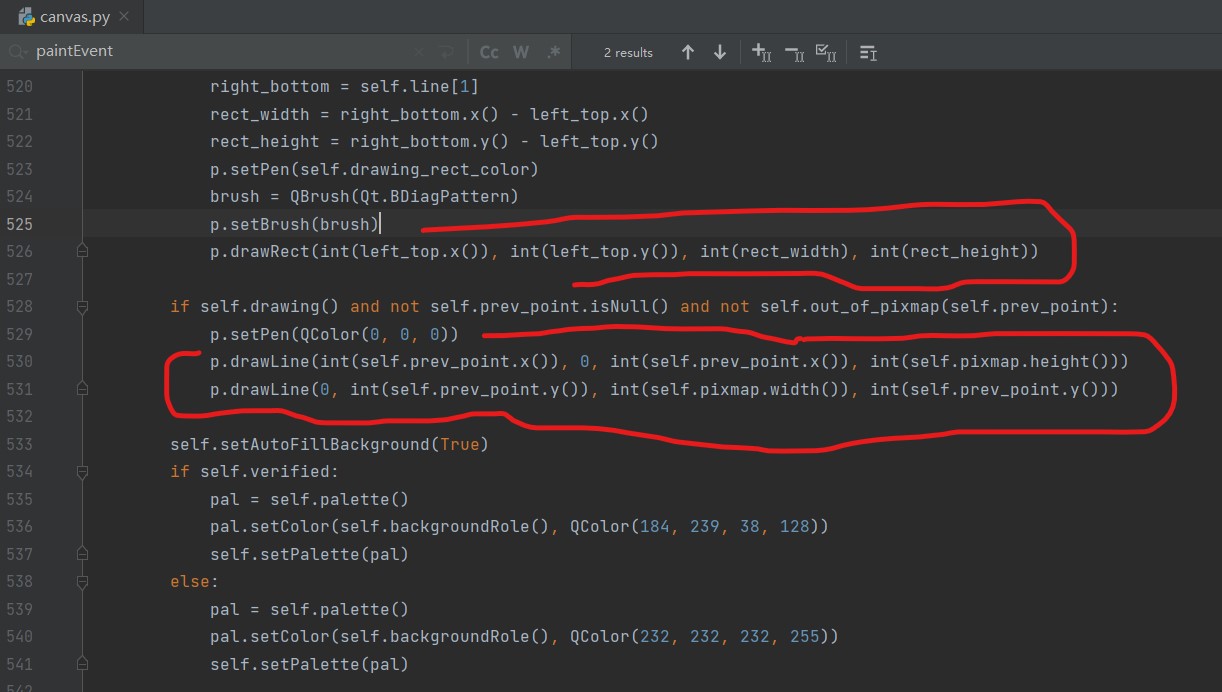Collapse the if block at line 528
Viewport: 1222px width, 692px height.
(x=82, y=306)
